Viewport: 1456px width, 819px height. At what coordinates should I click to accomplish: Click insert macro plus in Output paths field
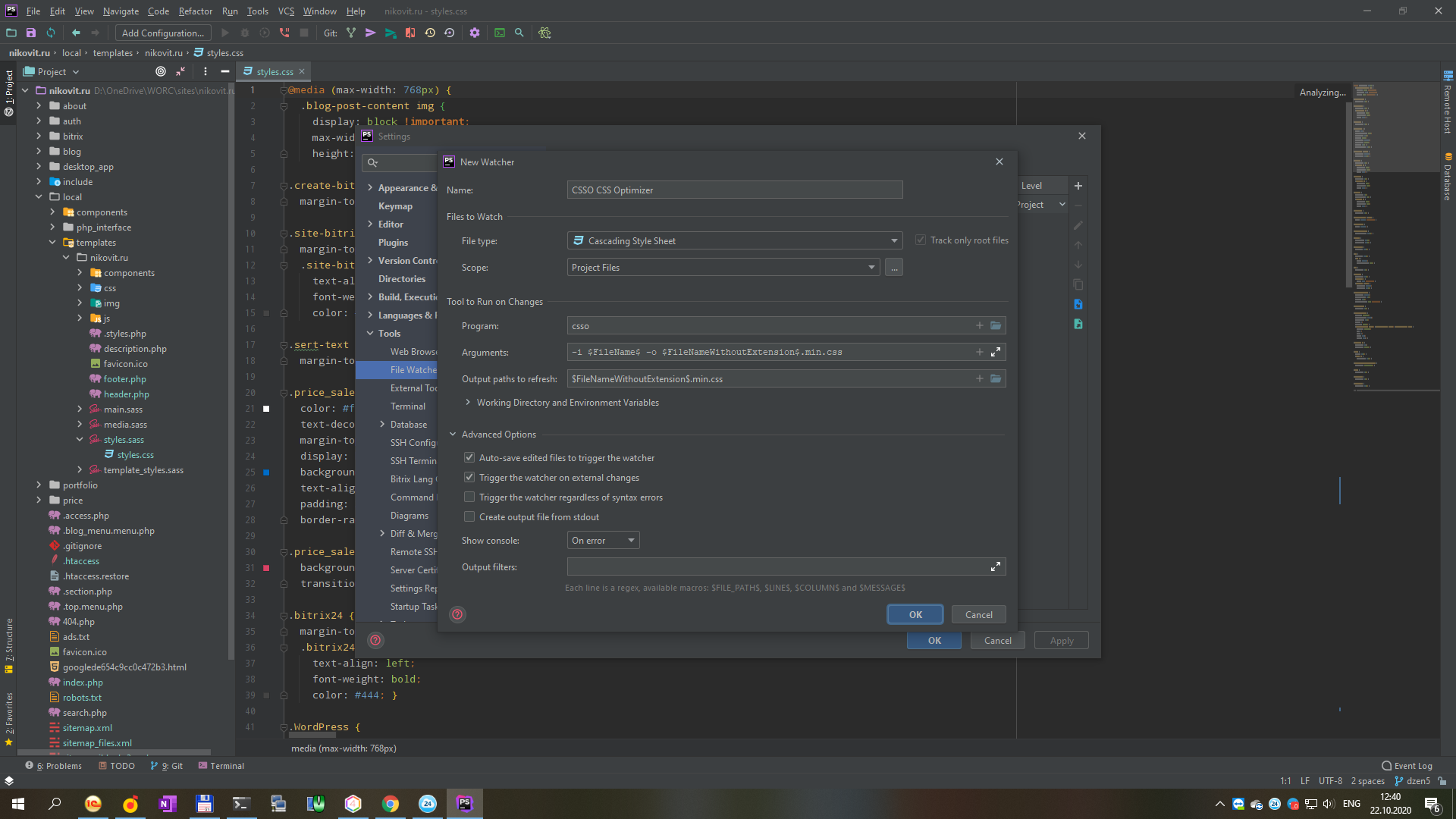click(x=980, y=378)
